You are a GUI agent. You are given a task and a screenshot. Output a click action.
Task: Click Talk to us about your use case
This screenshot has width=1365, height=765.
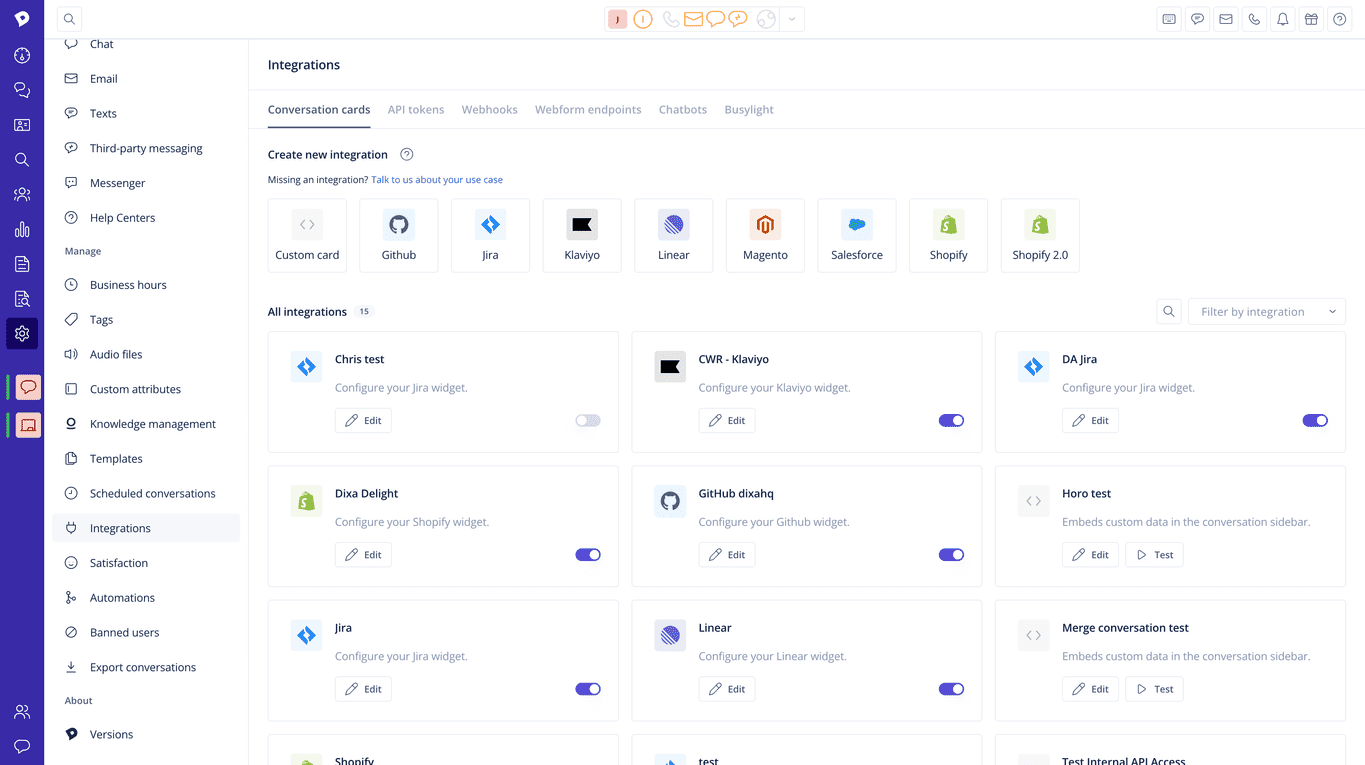(x=436, y=178)
